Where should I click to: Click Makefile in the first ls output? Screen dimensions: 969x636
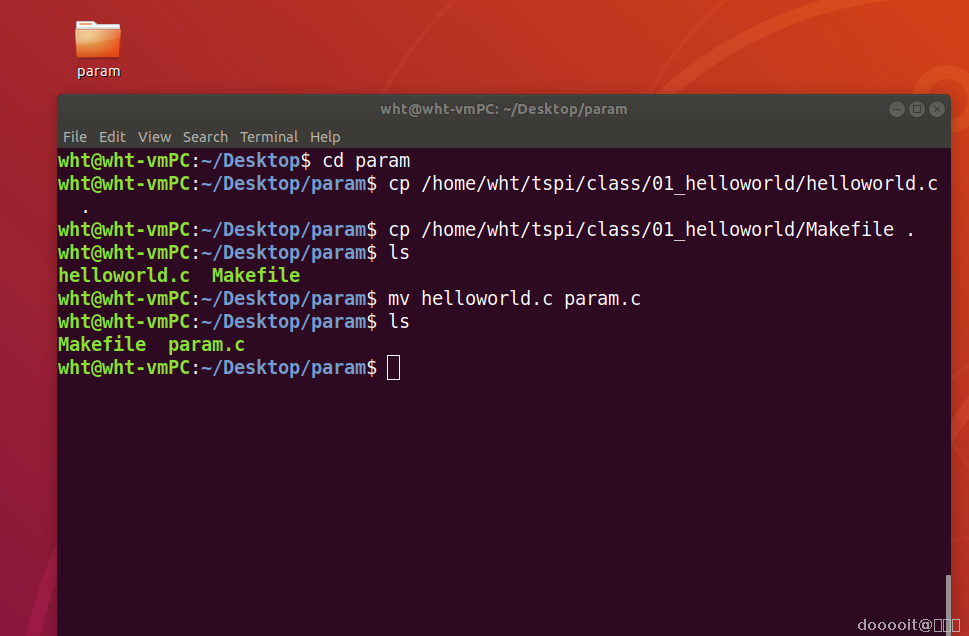point(256,275)
